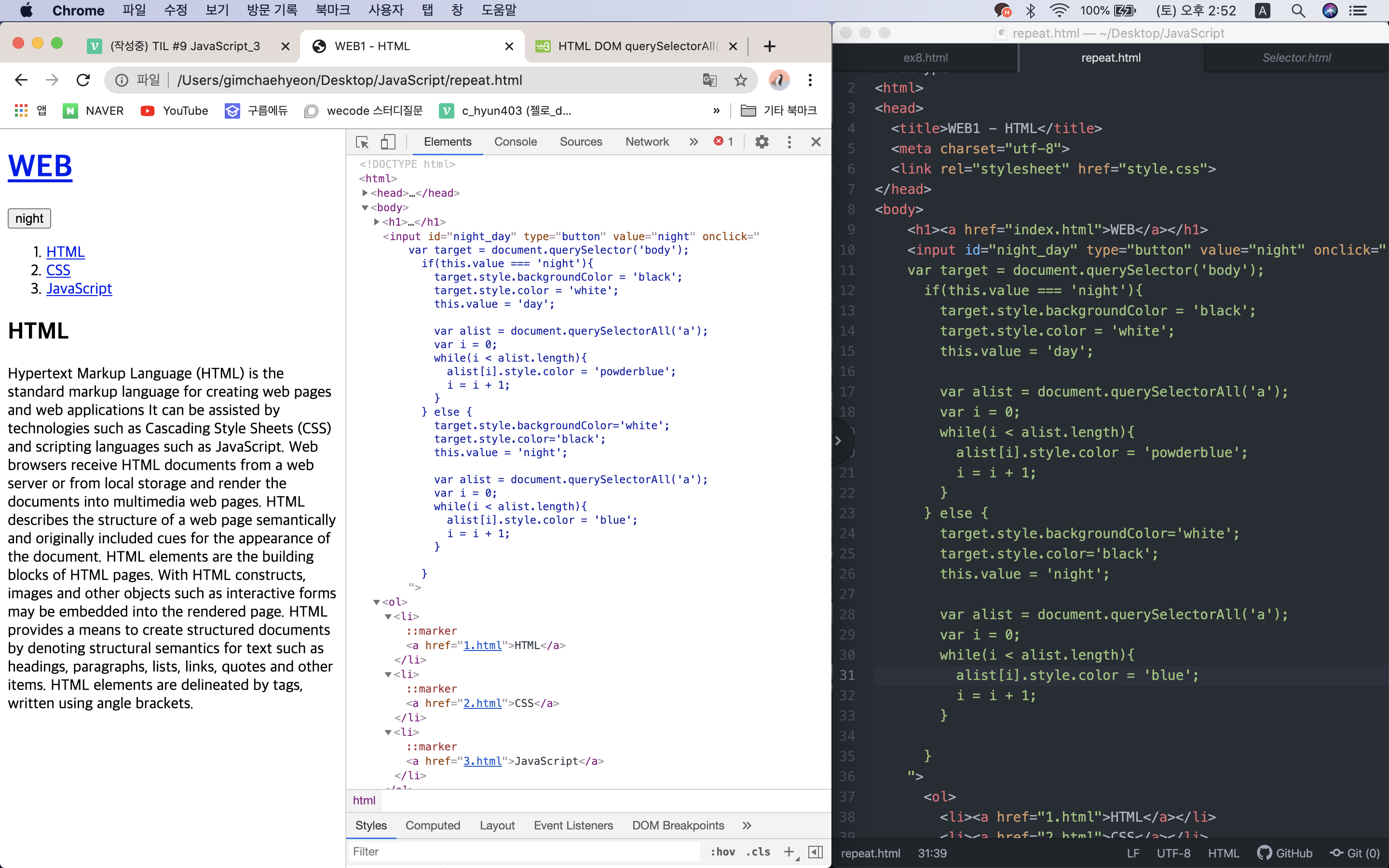Show more DevTools tabs chevron
This screenshot has width=1389, height=868.
coord(694,142)
